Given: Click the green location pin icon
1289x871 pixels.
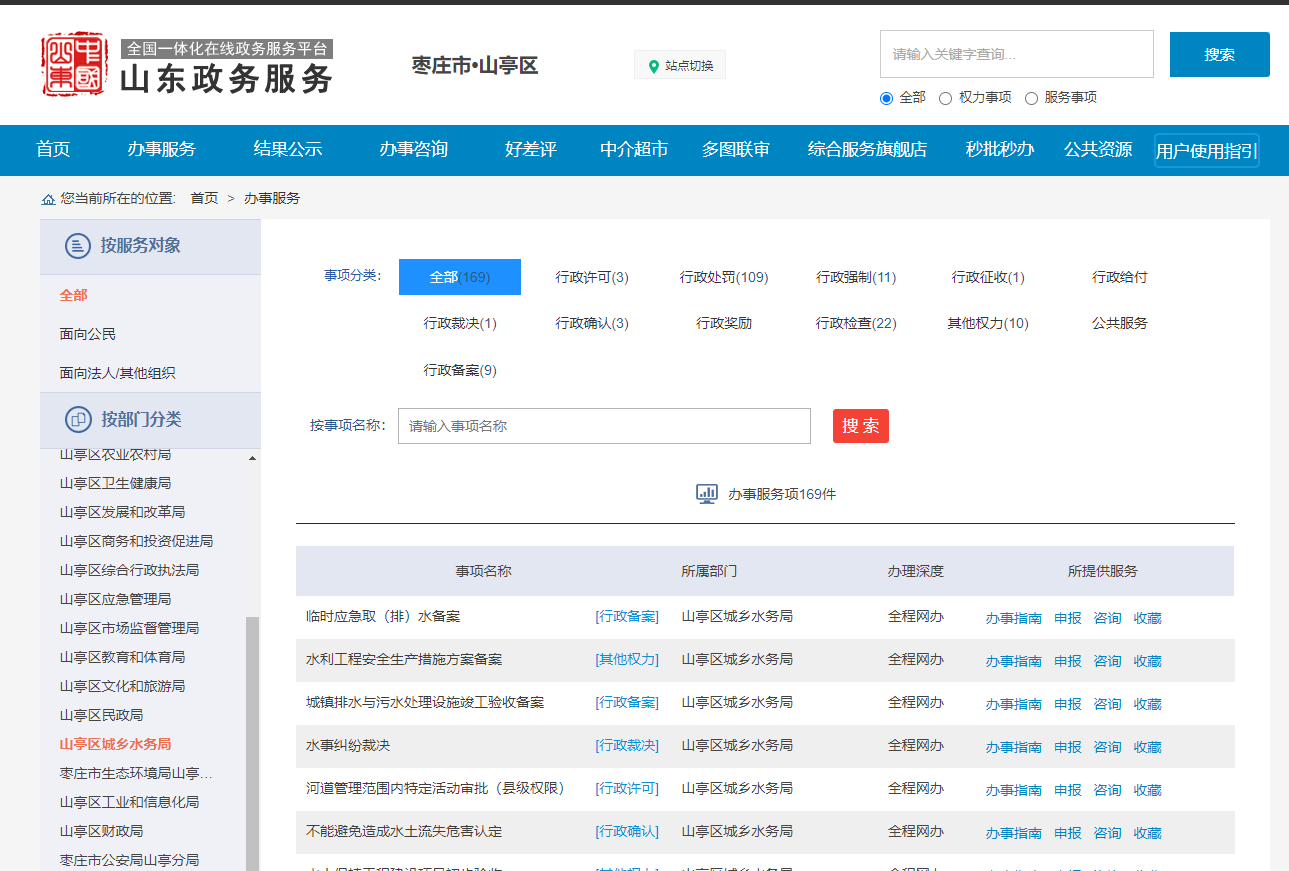Looking at the screenshot, I should point(654,66).
